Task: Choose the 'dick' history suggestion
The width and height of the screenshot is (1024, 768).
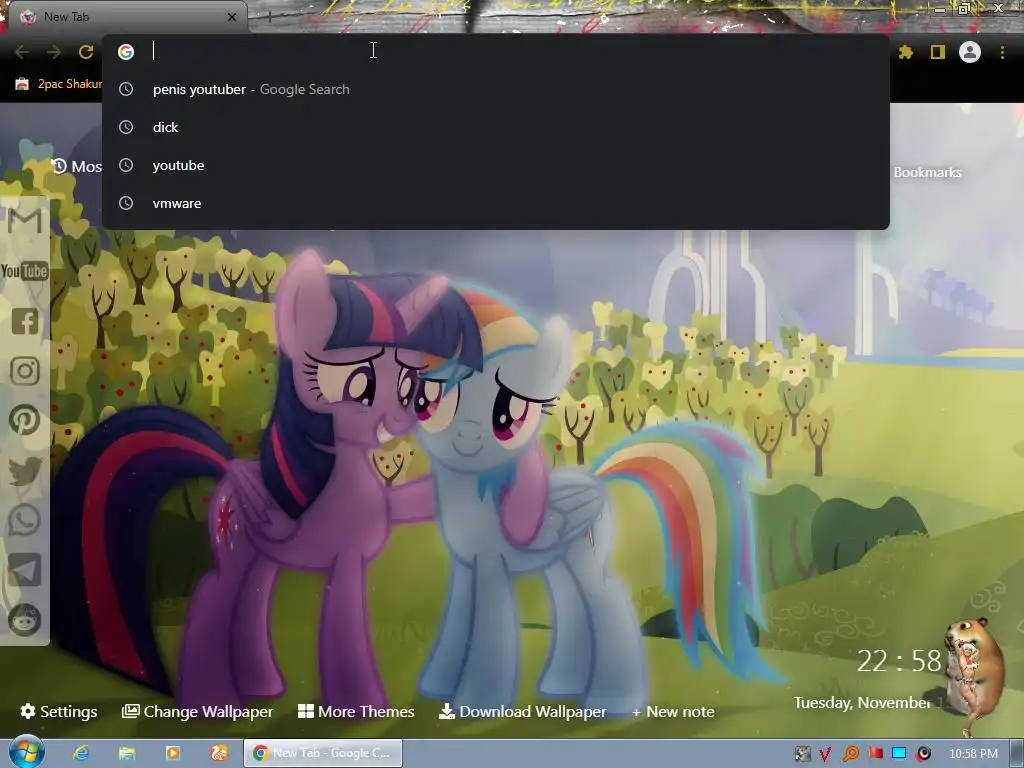Action: (x=496, y=127)
